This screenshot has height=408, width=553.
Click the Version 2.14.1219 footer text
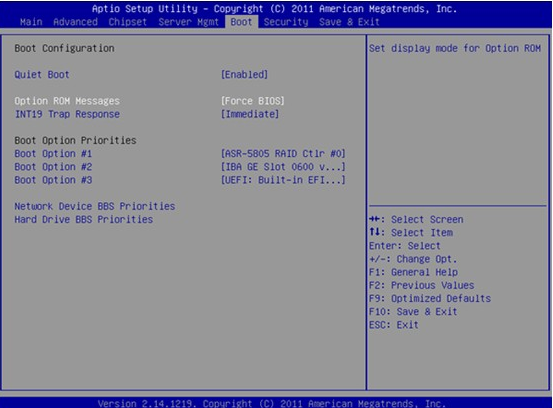pyautogui.click(x=272, y=403)
